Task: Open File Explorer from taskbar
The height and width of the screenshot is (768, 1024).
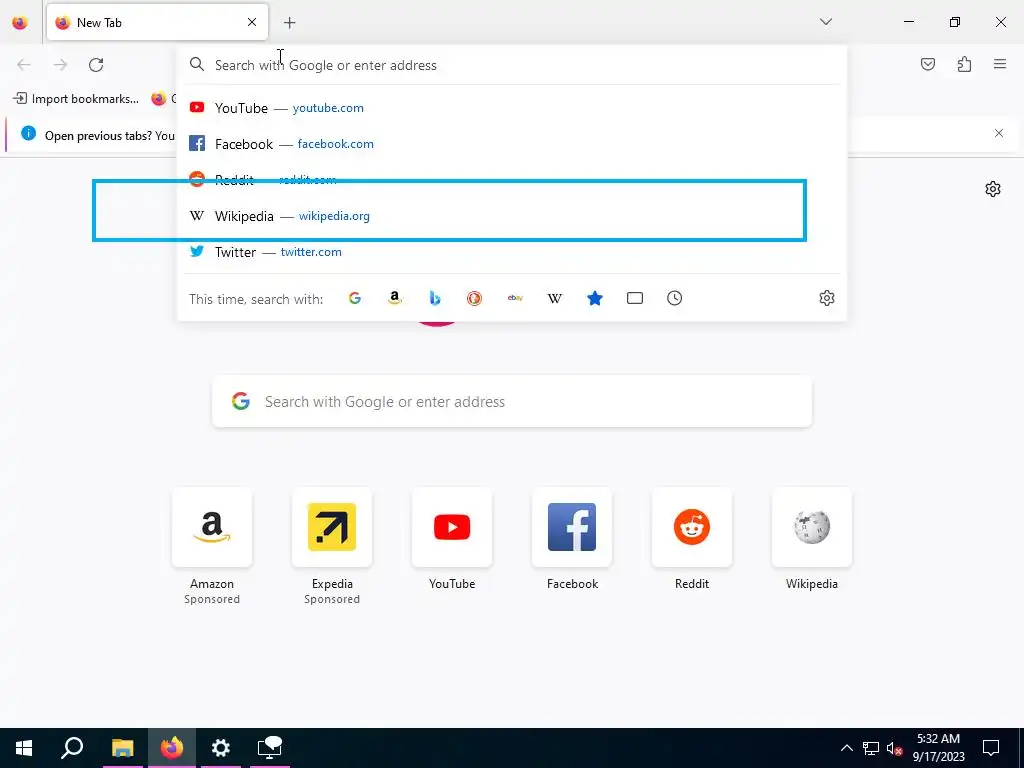Action: click(x=122, y=748)
